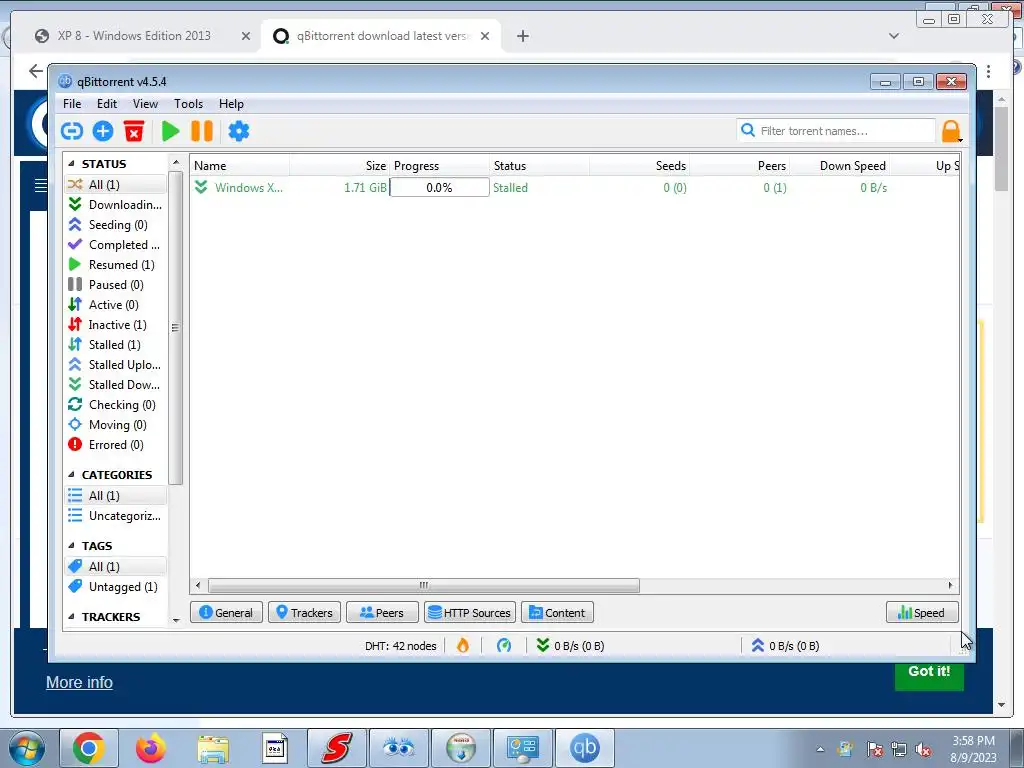Open the Content tab

[557, 613]
